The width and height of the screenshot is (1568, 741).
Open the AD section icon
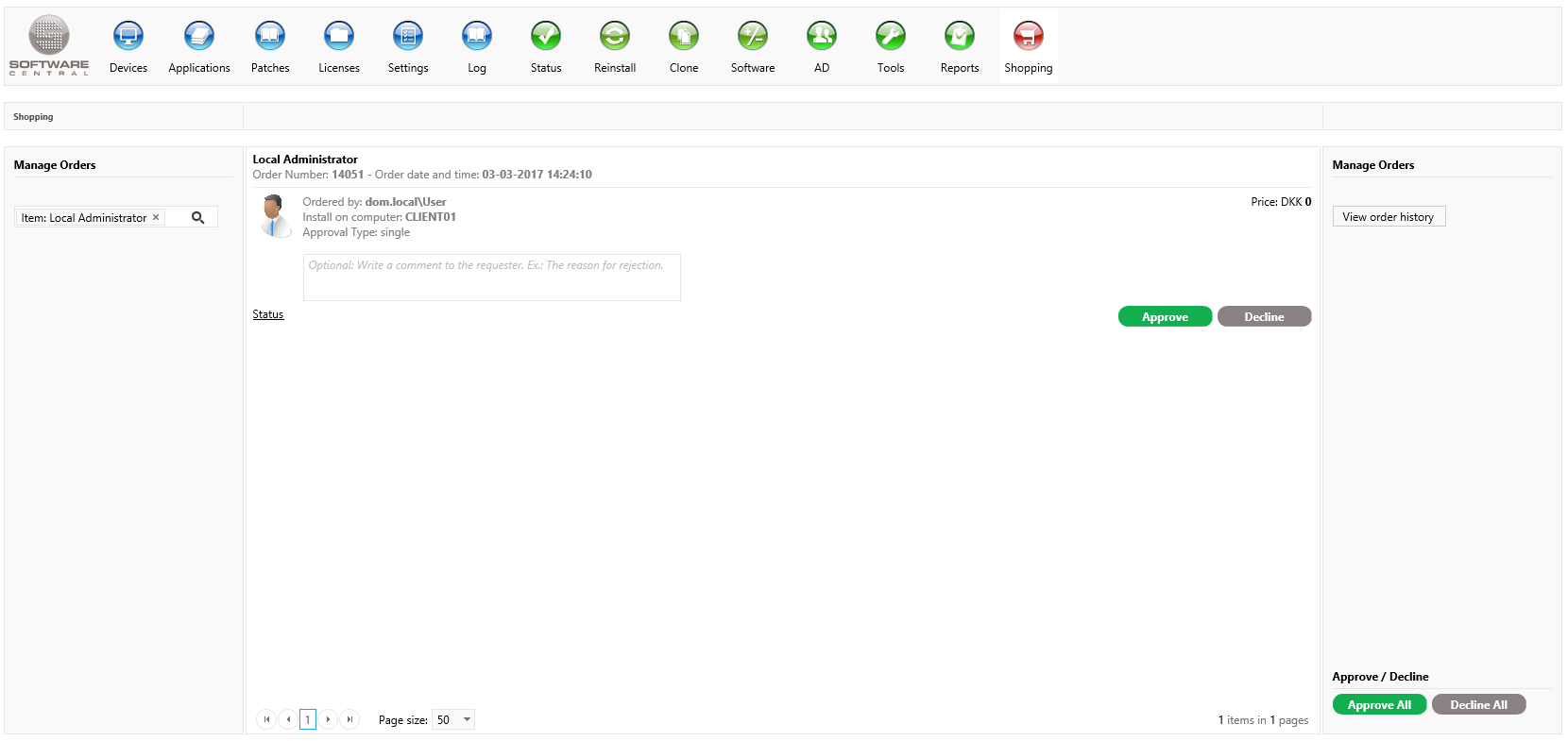tap(822, 37)
